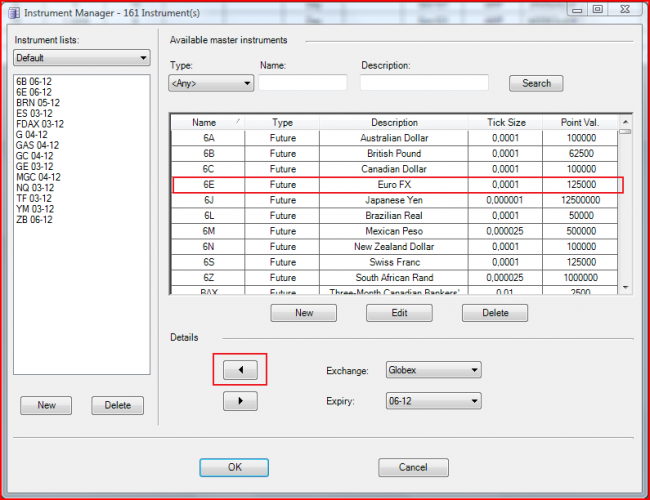
Task: Click the Name search input field
Action: [x=303, y=83]
